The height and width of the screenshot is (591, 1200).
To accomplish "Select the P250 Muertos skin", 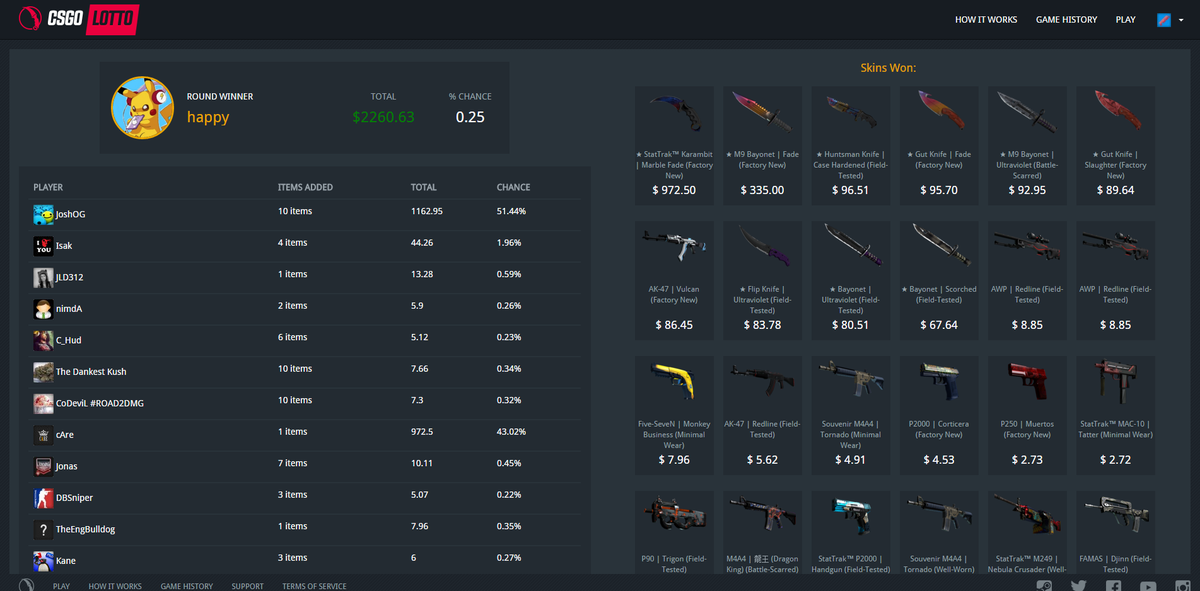I will point(1027,415).
